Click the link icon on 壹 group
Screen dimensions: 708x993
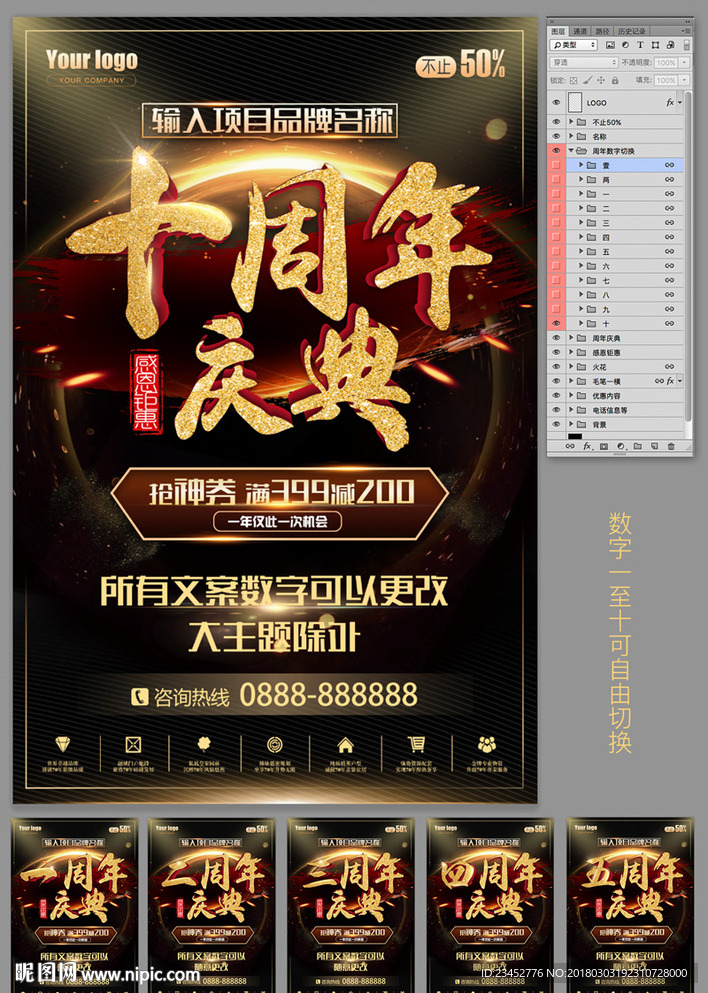point(669,165)
